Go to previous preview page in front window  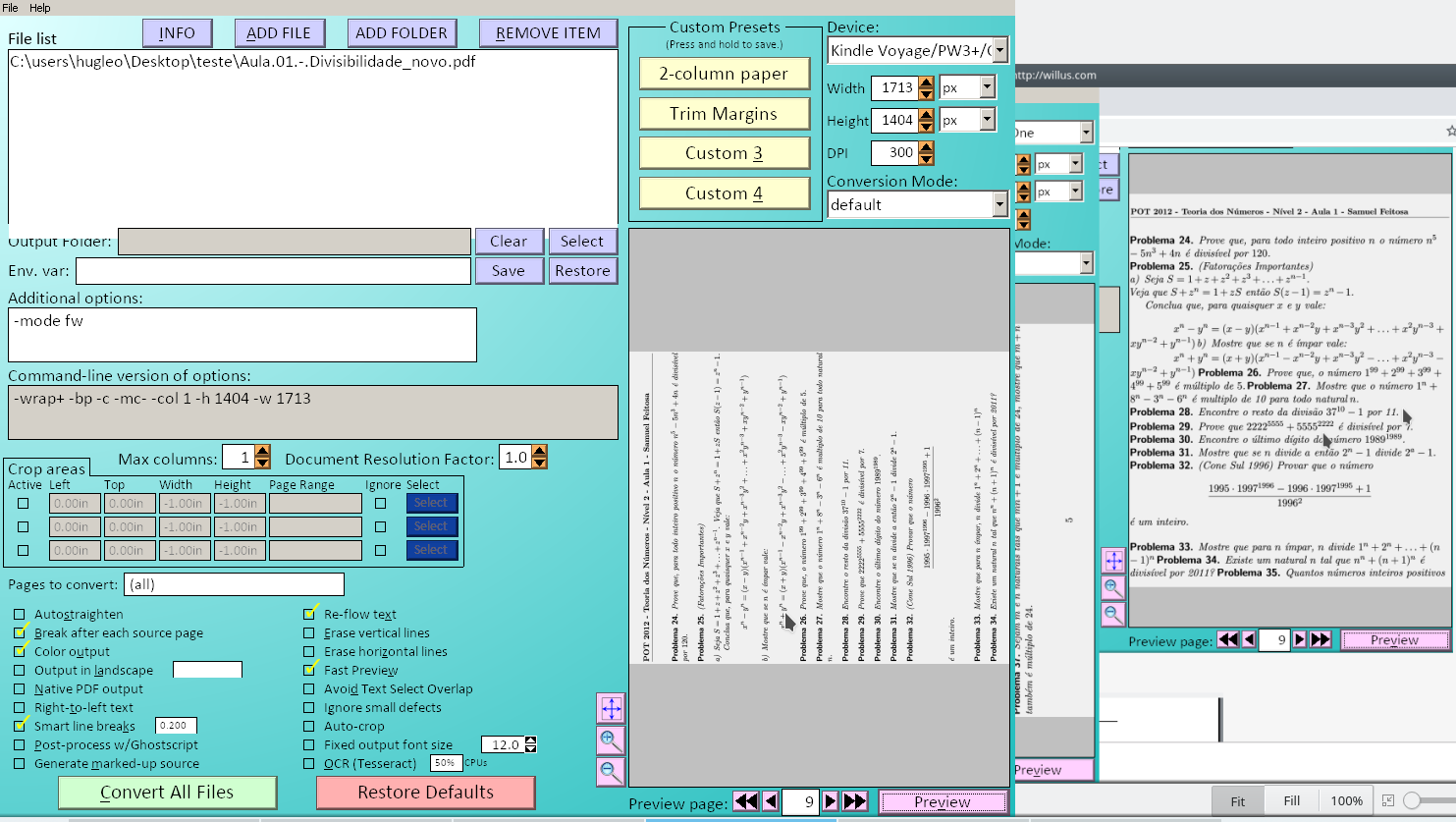point(771,801)
